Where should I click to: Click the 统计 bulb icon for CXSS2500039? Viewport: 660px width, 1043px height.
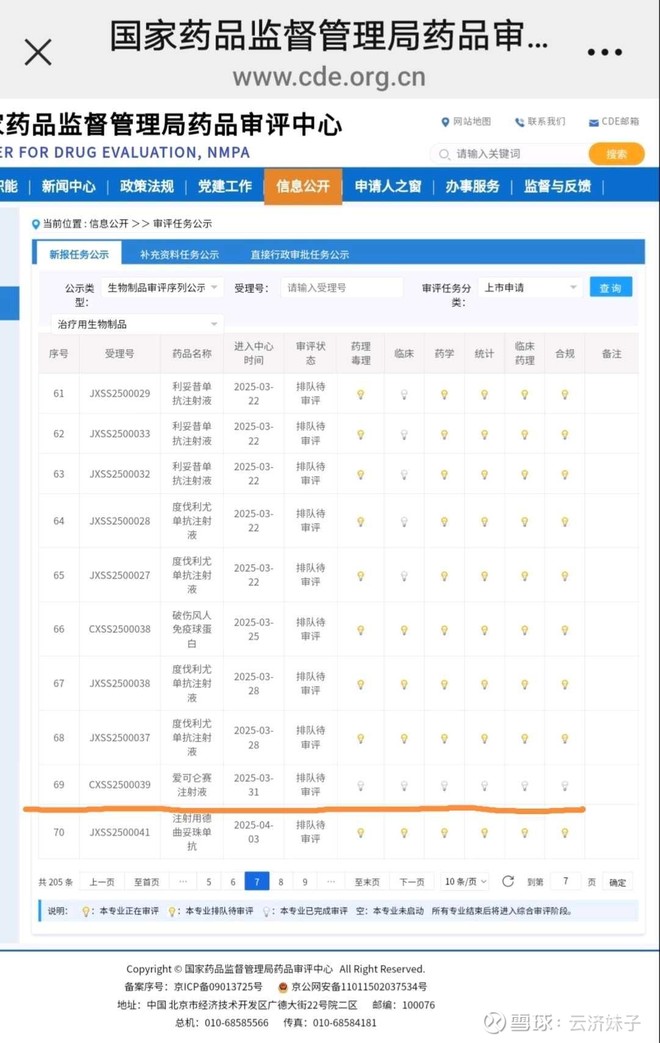coord(484,786)
